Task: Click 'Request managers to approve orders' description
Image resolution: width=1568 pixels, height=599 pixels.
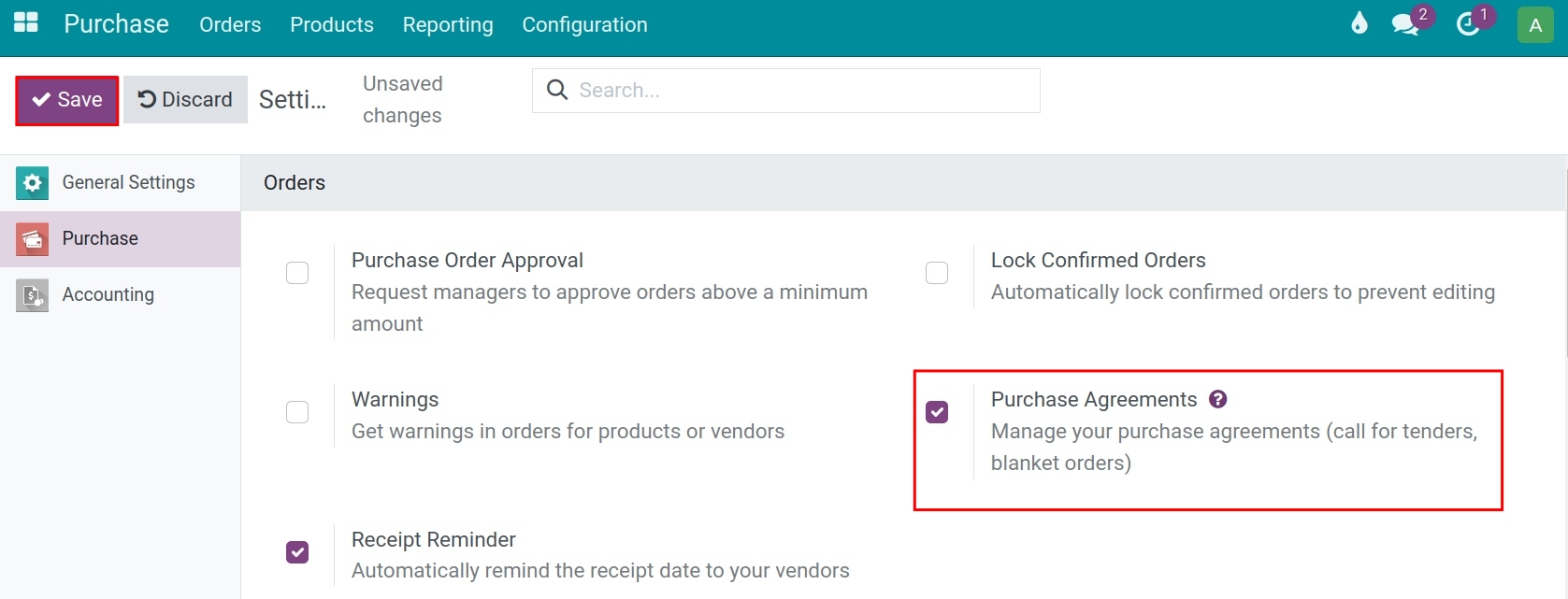Action: coord(610,308)
